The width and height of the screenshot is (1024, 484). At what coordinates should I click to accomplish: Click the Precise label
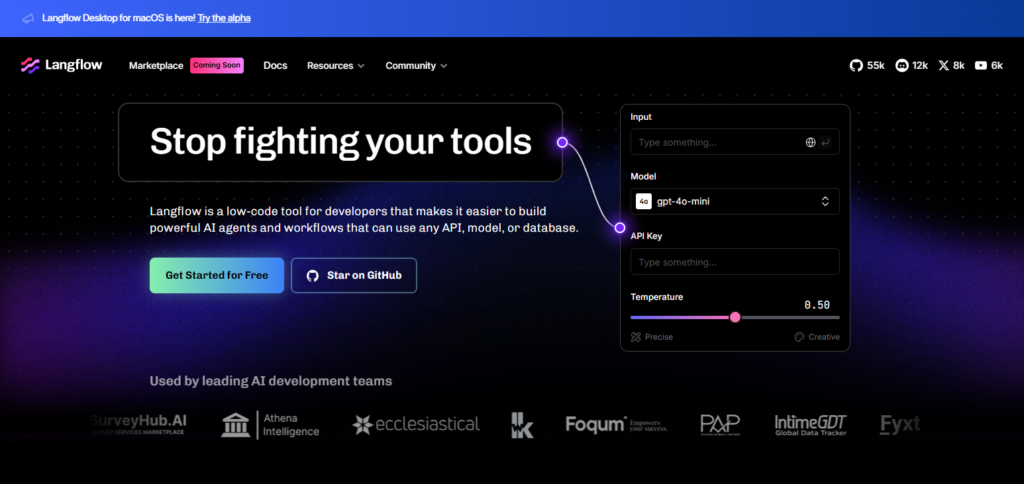[x=659, y=337]
